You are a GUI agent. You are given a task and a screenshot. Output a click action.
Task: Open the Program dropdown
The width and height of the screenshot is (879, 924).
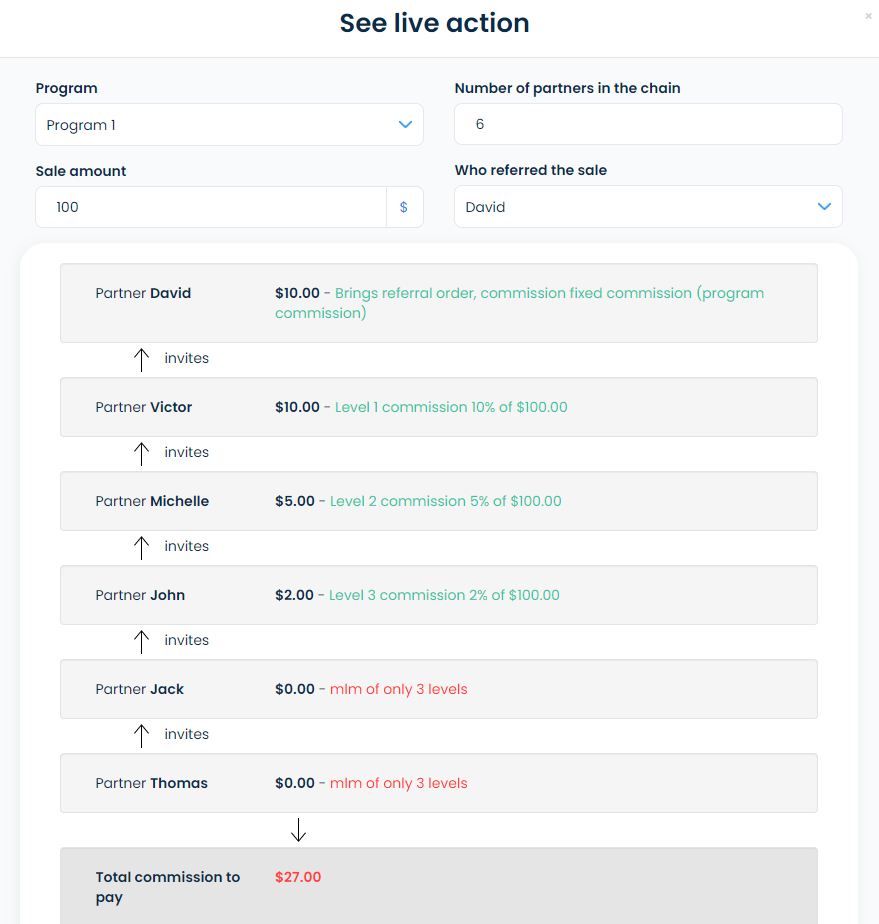click(229, 125)
